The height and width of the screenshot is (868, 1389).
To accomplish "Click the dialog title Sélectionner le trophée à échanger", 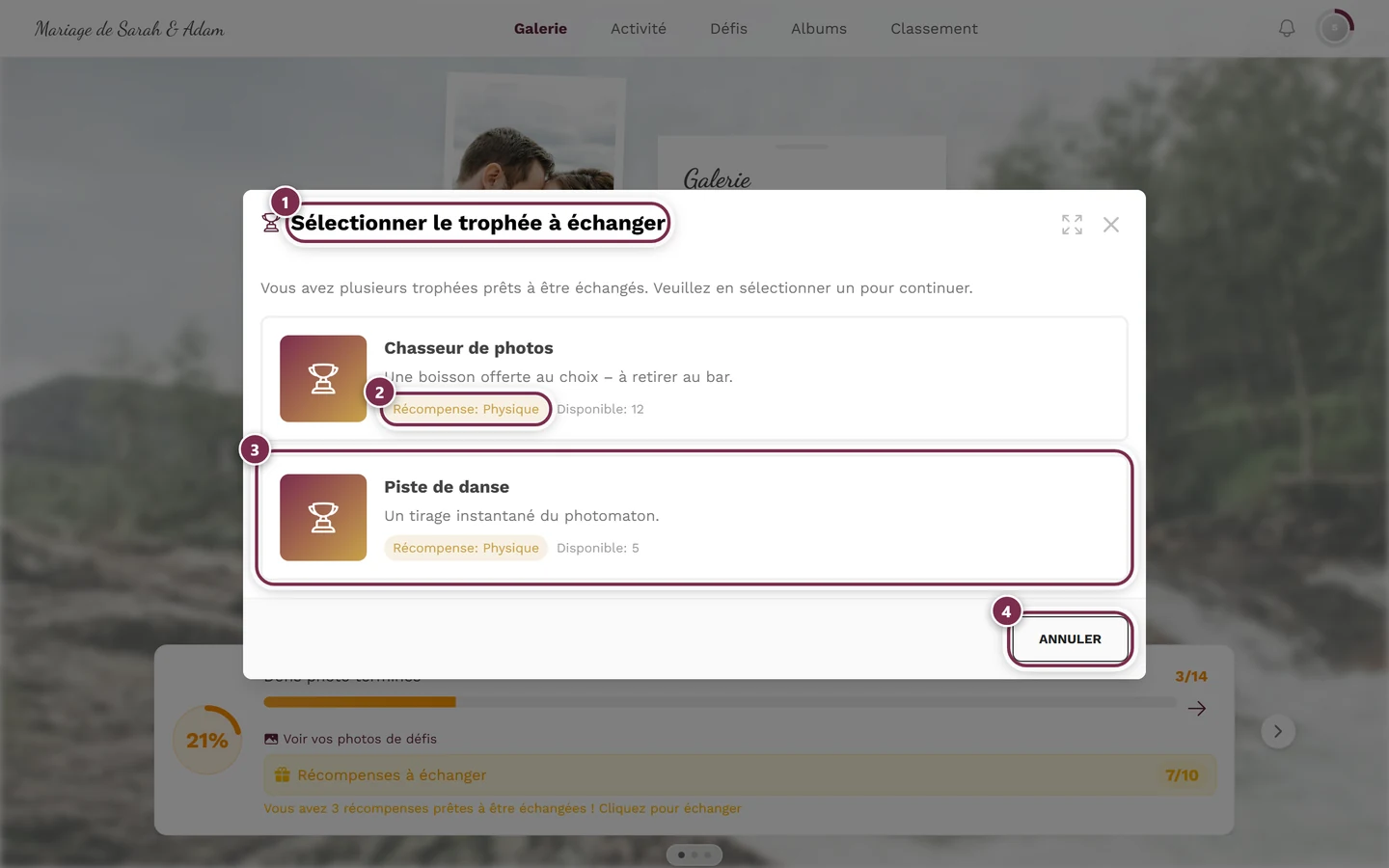I will click(x=478, y=223).
